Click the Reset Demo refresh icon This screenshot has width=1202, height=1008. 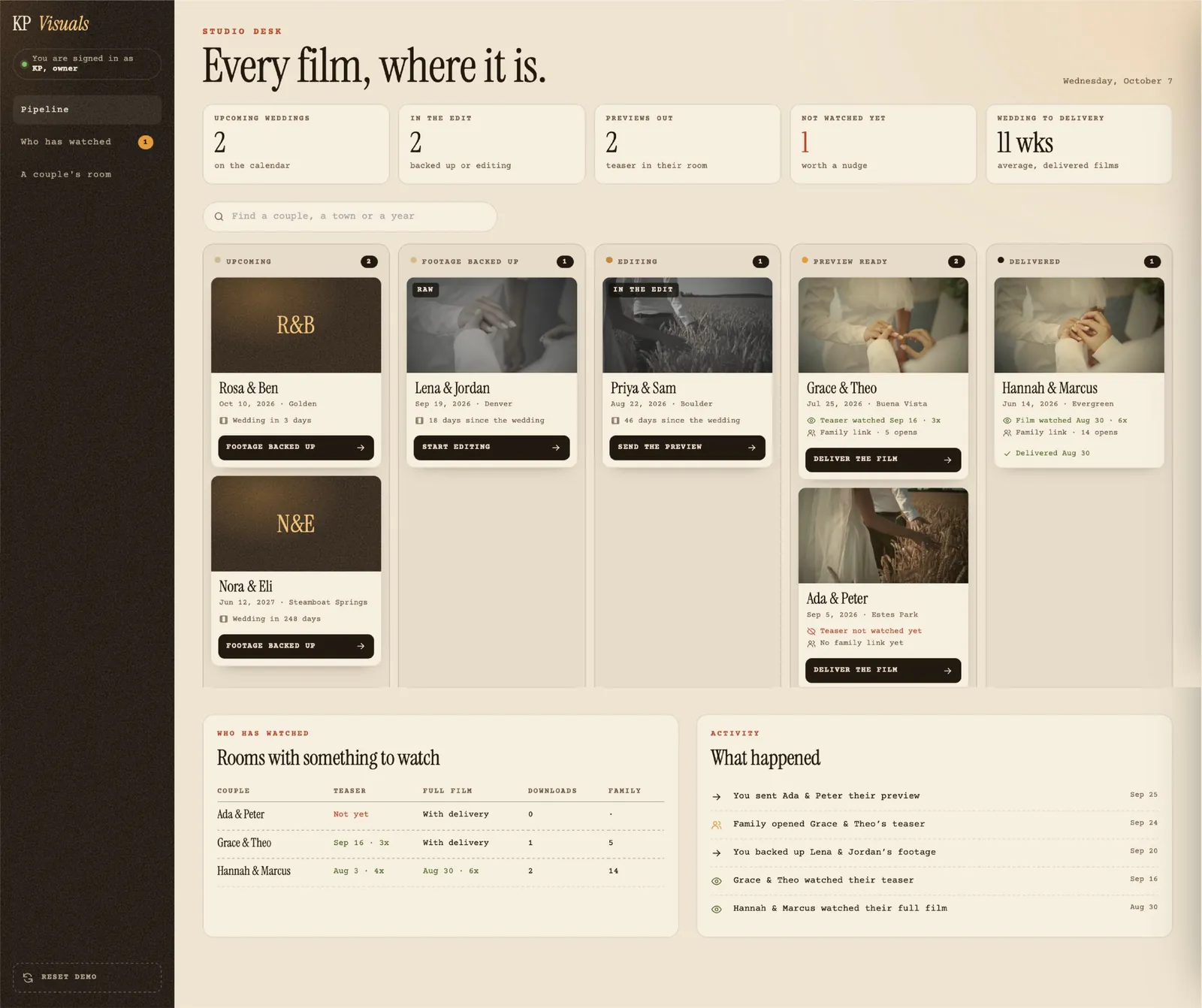[28, 977]
